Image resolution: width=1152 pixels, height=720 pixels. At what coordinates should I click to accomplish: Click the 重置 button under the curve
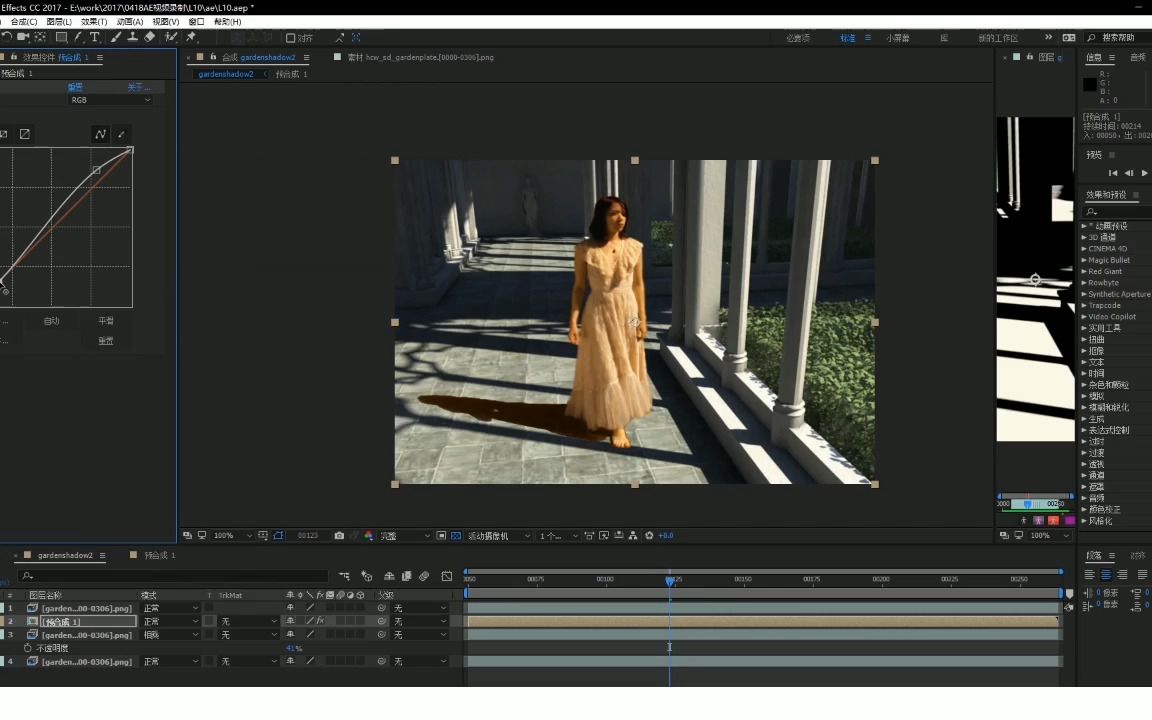pos(106,341)
